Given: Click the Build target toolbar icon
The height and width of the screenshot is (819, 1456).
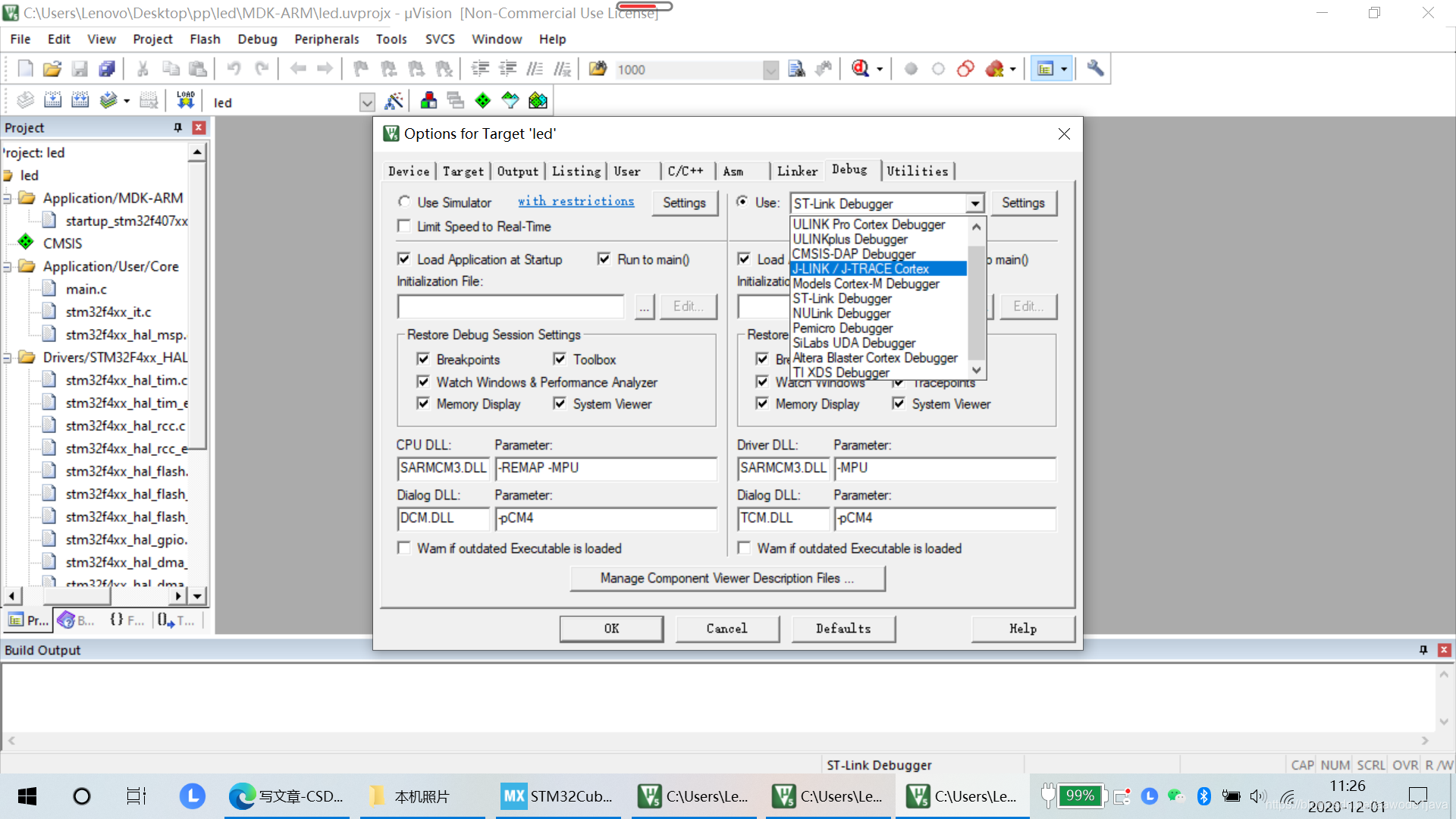Looking at the screenshot, I should pyautogui.click(x=52, y=101).
